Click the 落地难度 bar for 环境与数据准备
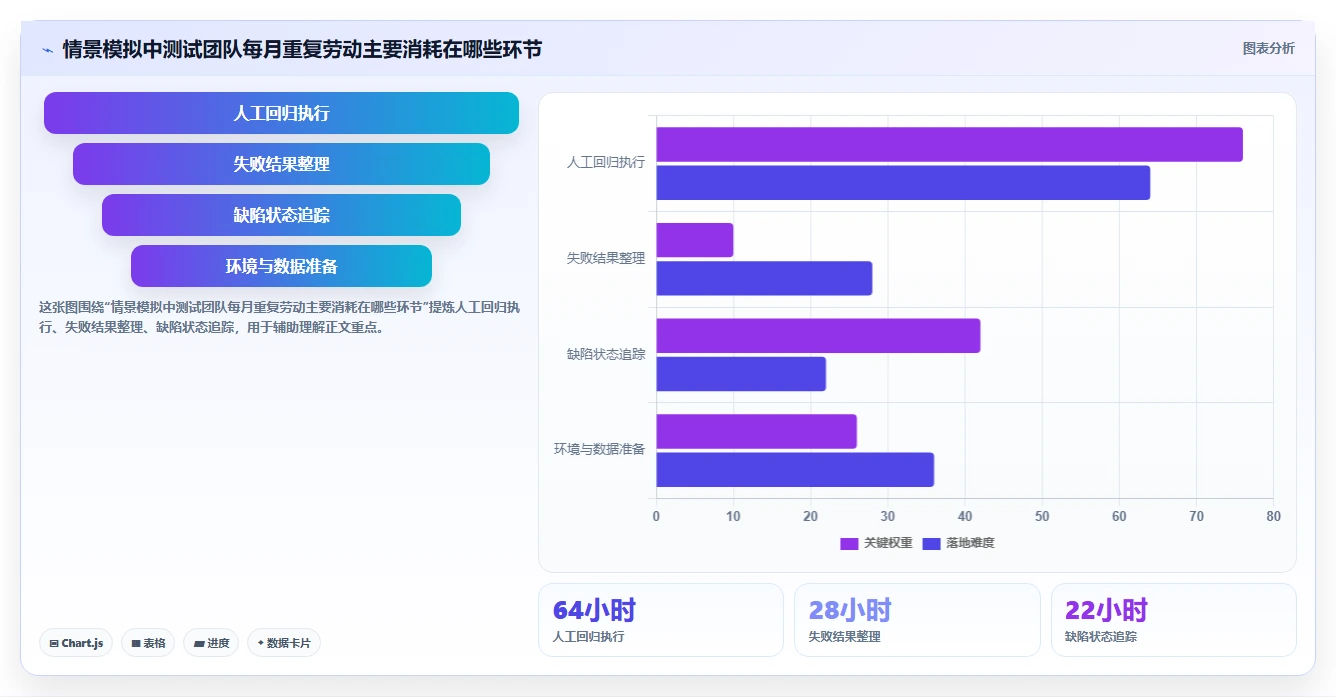Screen dimensions: 1336x697 pos(795,470)
